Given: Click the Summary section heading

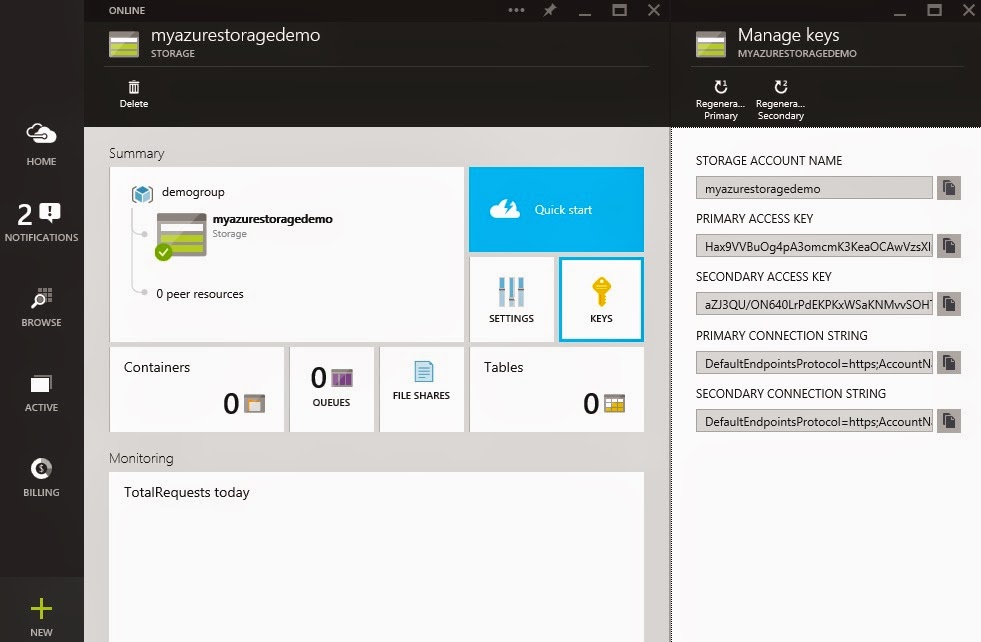Looking at the screenshot, I should pyautogui.click(x=136, y=153).
